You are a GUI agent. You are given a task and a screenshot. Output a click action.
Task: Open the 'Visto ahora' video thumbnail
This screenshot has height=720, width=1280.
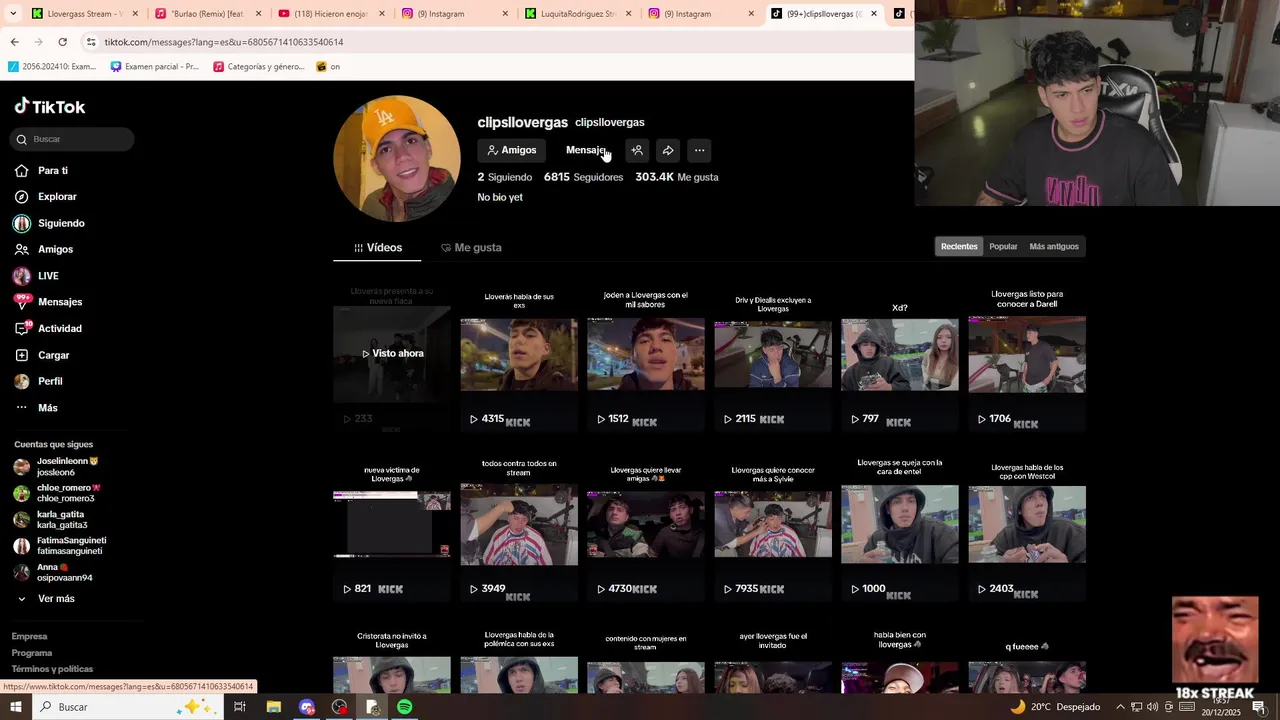[392, 354]
